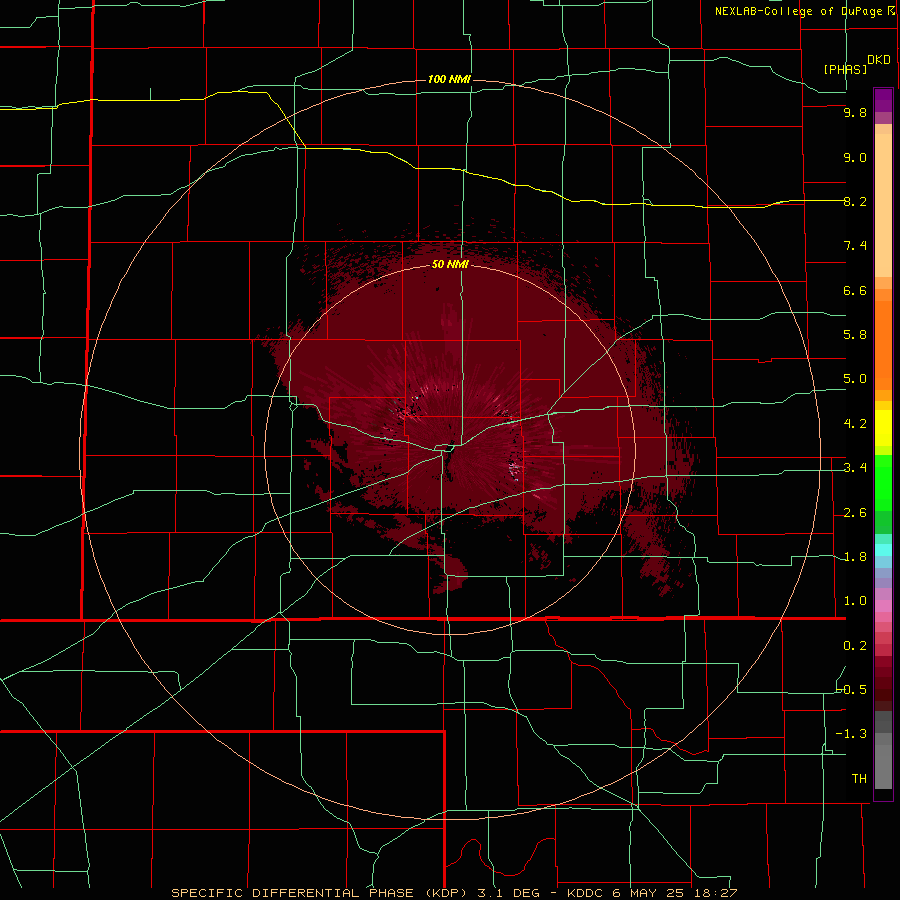Screen dimensions: 900x900
Task: Click the 0.2 value on the scale
Action: point(855,646)
